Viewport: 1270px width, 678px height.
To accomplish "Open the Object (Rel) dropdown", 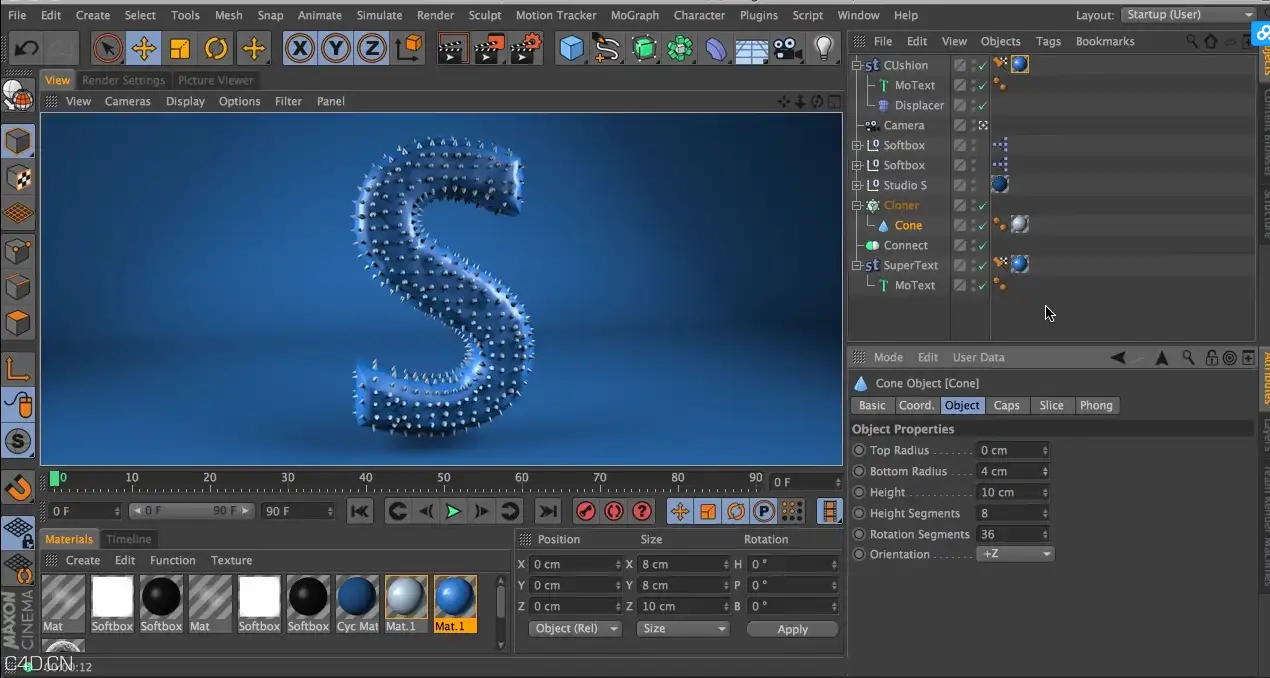I will pyautogui.click(x=575, y=629).
